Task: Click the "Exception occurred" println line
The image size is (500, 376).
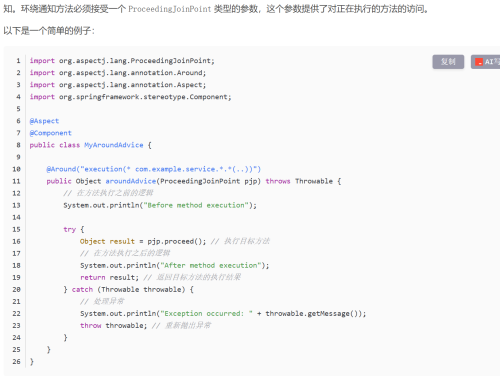Action: 223,313
